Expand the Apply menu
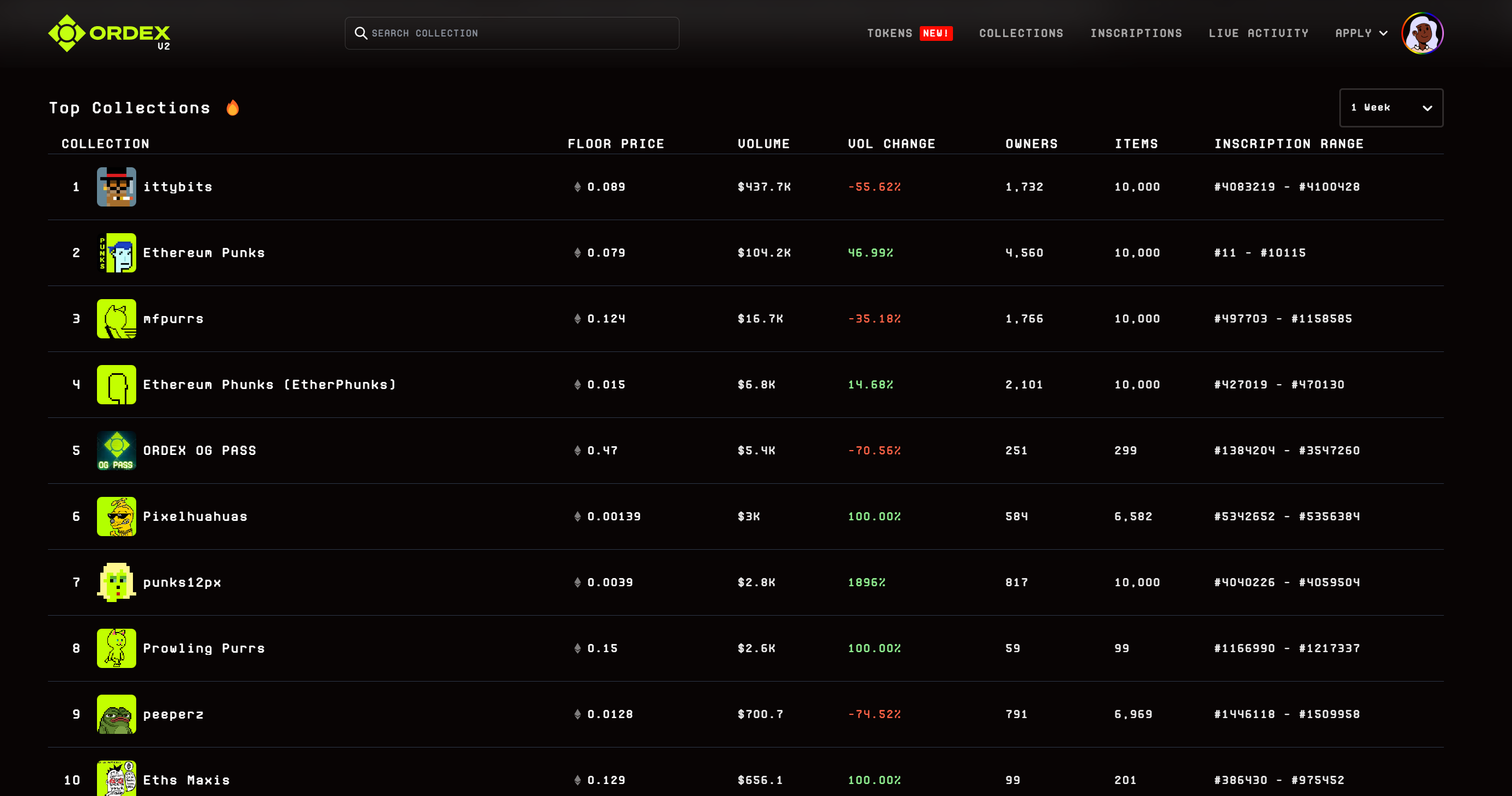 tap(1361, 33)
